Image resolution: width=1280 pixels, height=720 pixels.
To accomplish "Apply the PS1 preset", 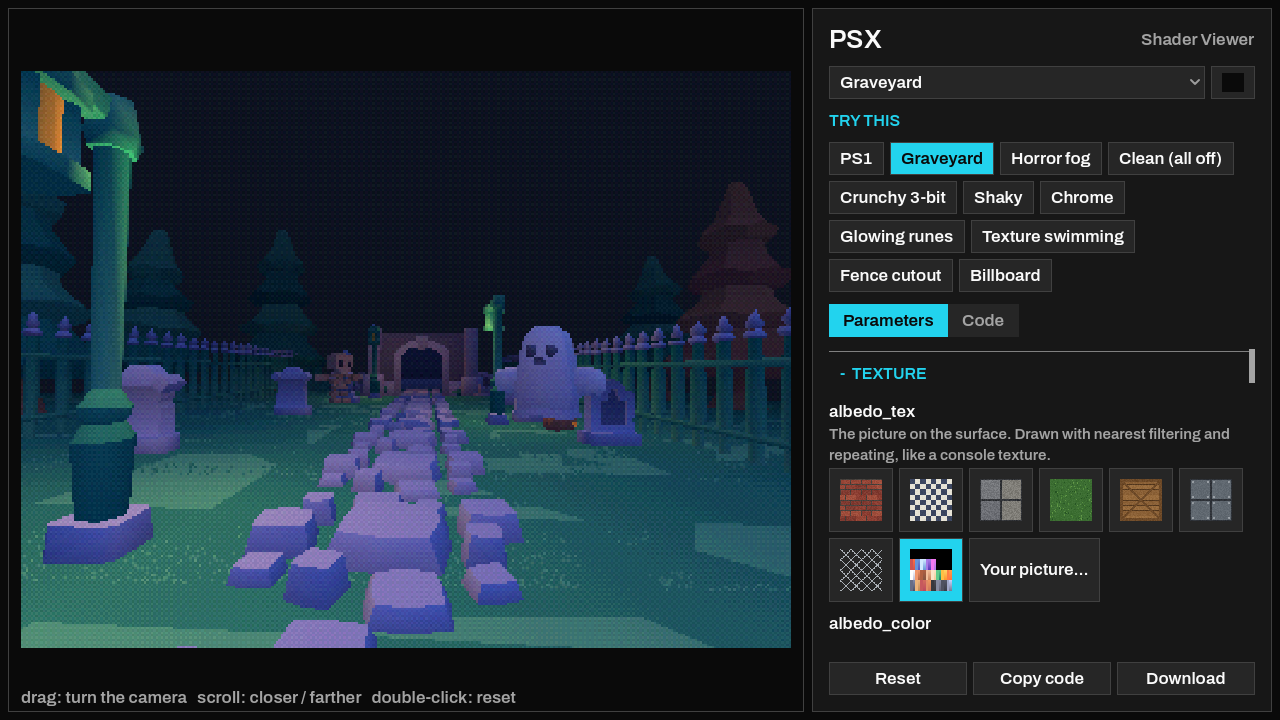I will [x=856, y=158].
